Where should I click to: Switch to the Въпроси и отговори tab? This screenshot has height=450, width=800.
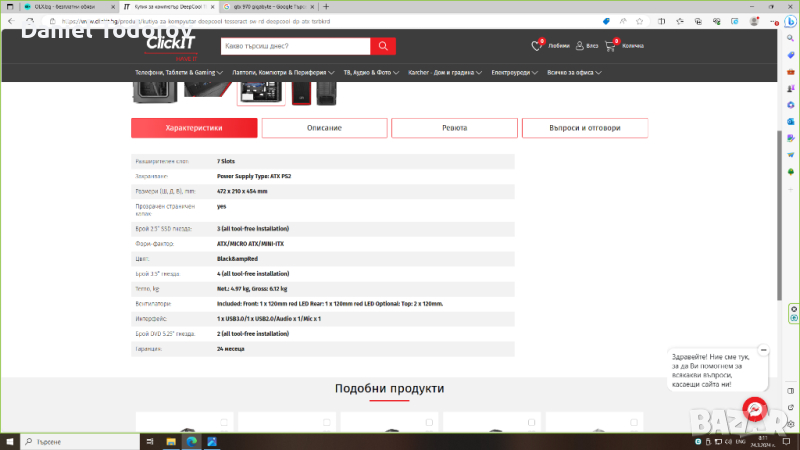(584, 128)
